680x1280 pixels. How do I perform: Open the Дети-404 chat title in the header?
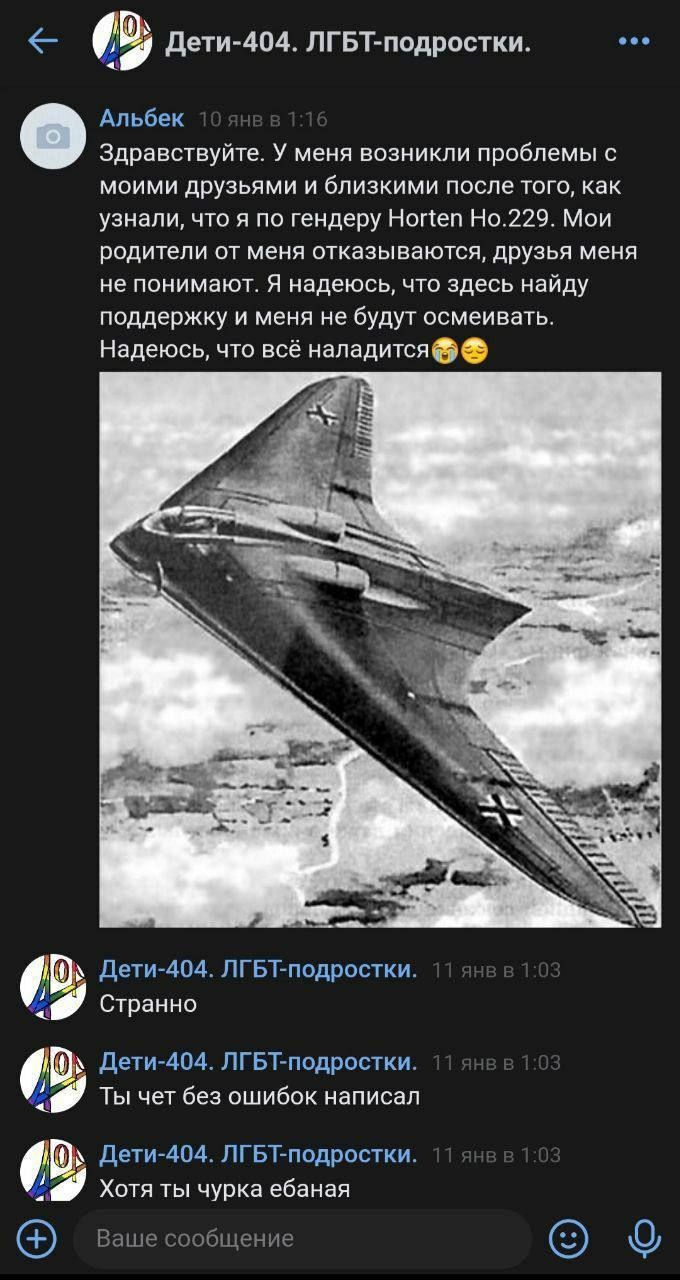tap(347, 42)
